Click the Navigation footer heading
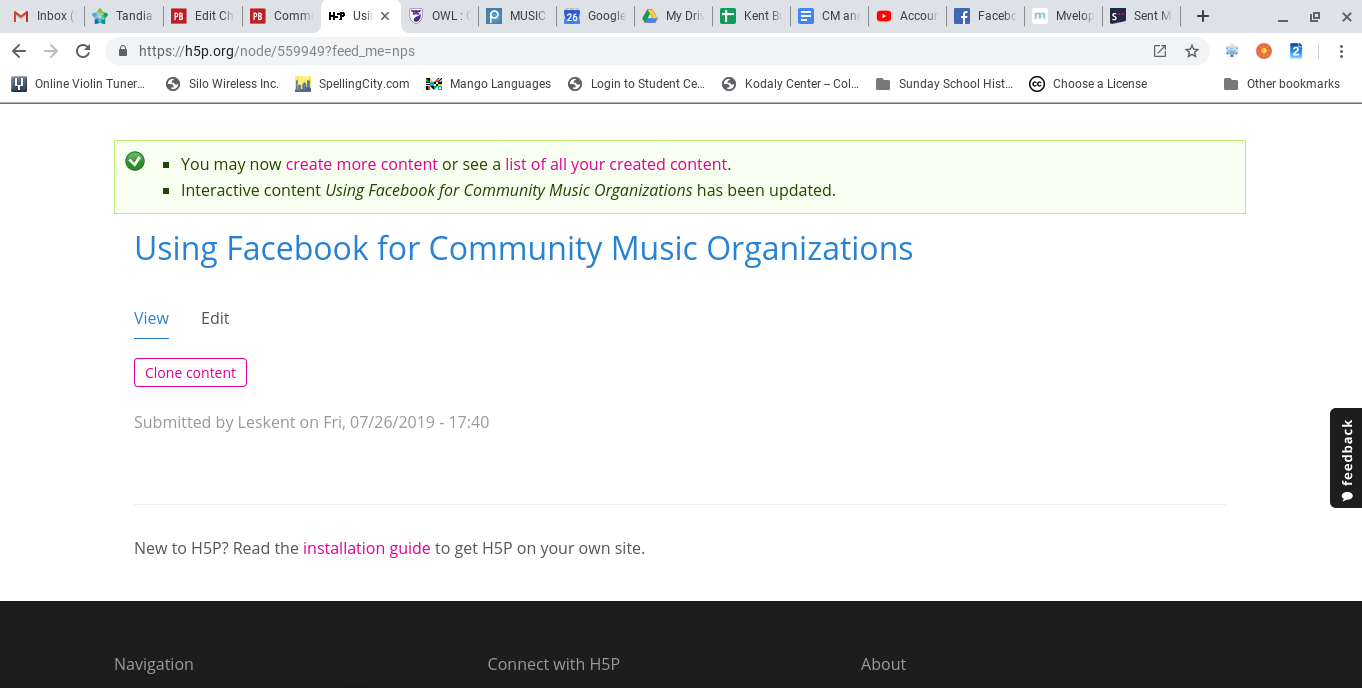 154,664
